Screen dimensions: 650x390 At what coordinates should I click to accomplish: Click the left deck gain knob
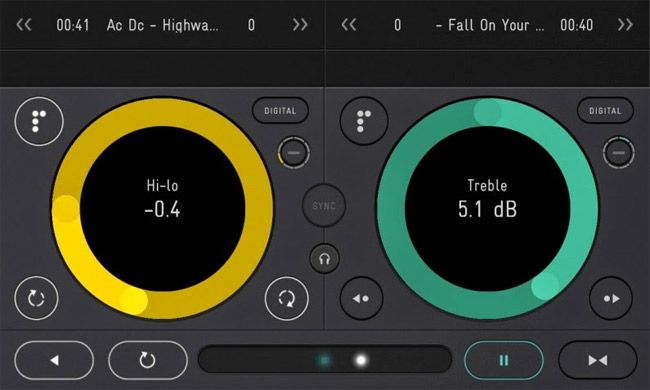(x=293, y=153)
